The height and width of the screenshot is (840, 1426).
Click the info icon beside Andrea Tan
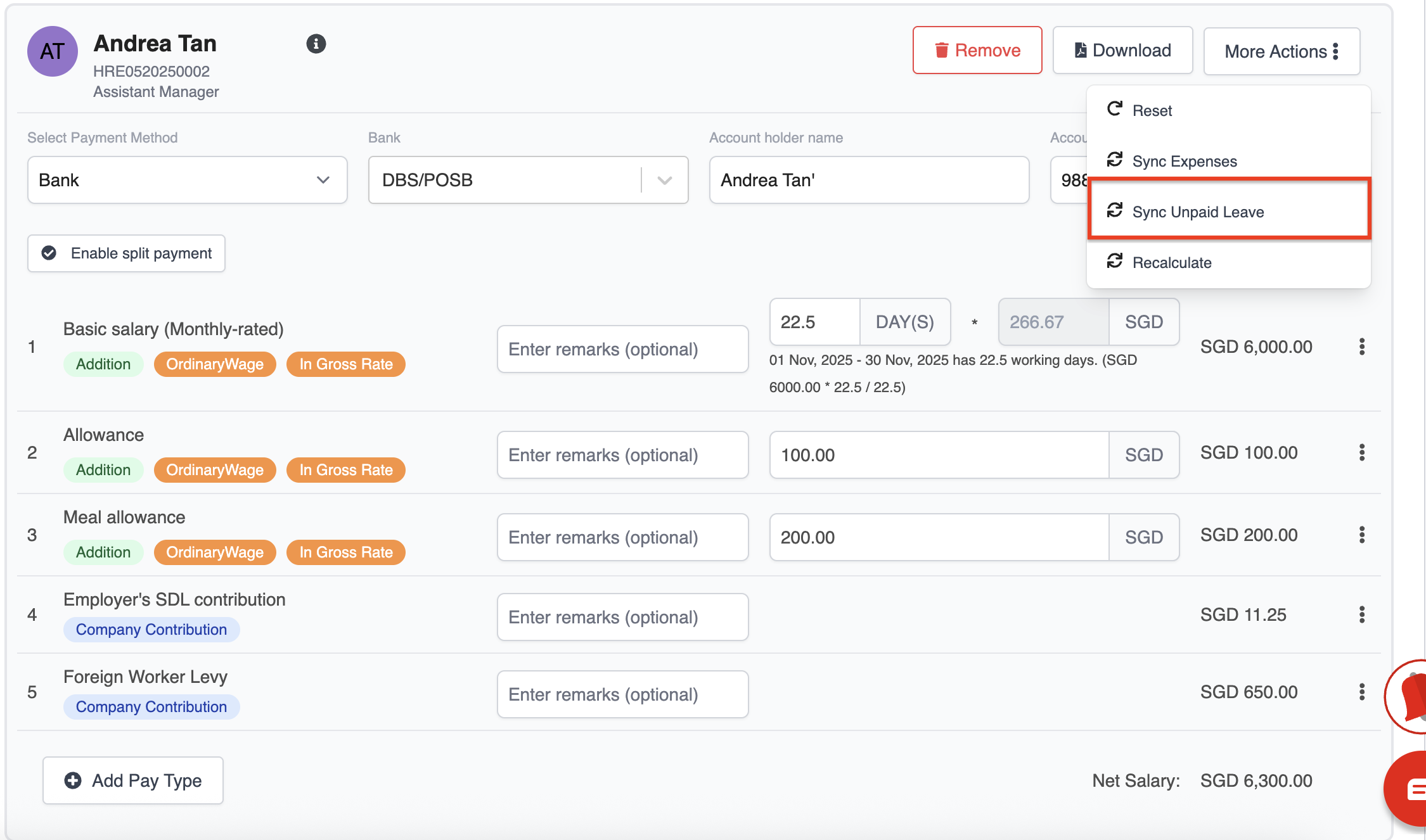pyautogui.click(x=316, y=44)
